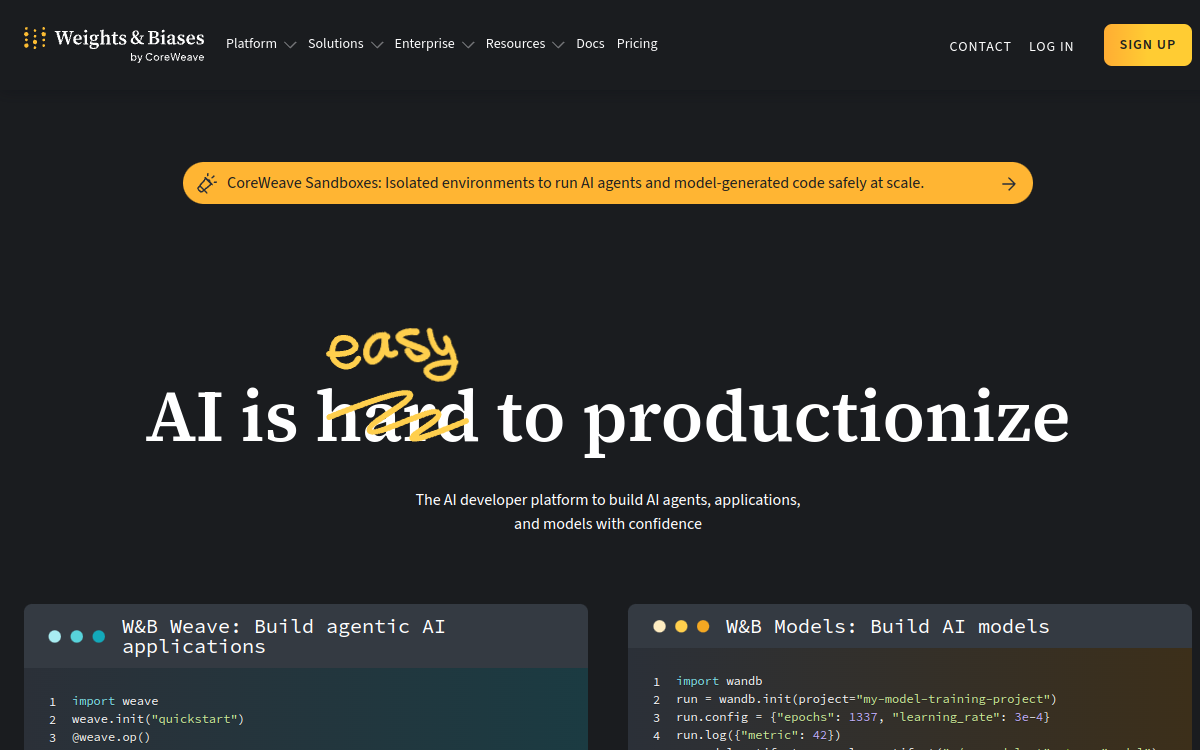The image size is (1200, 750).
Task: Go to the Pricing page
Action: click(637, 44)
